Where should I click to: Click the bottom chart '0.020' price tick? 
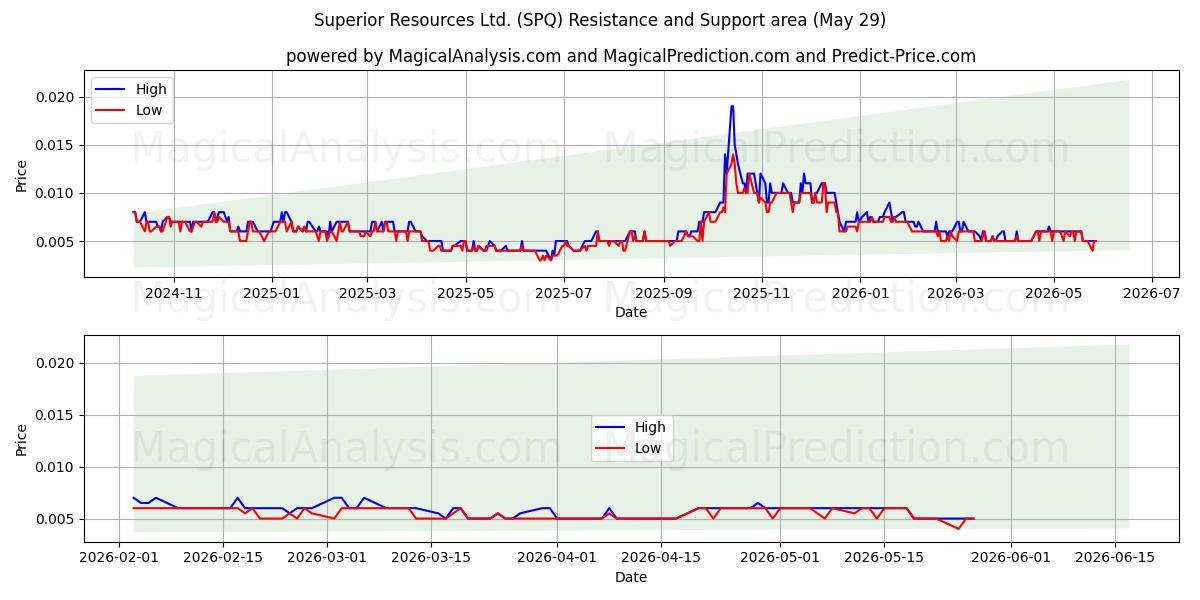[56, 363]
